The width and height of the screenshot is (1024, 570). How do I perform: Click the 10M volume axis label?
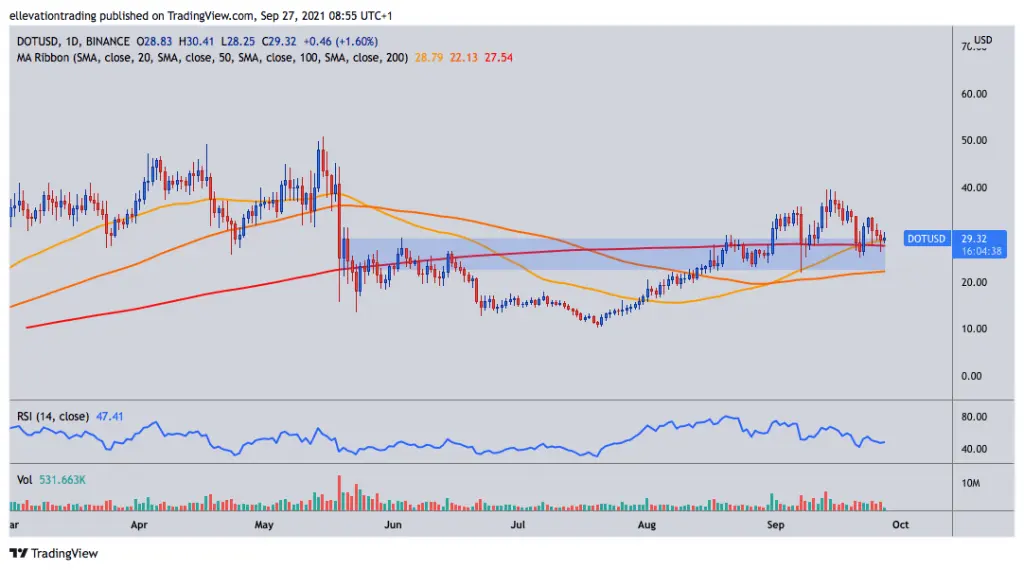coord(970,483)
